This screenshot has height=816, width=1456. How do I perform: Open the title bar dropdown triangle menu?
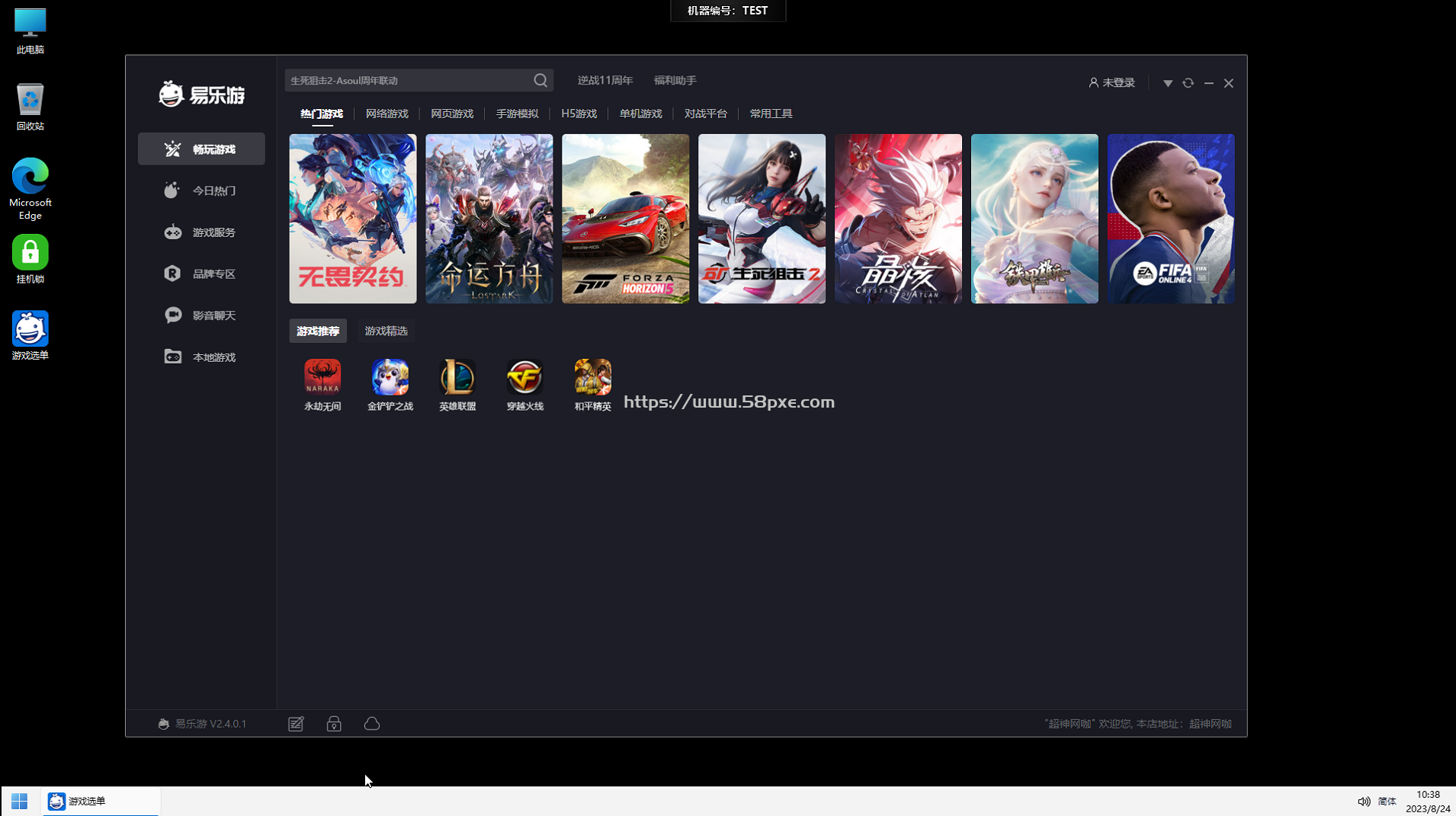pyautogui.click(x=1167, y=82)
